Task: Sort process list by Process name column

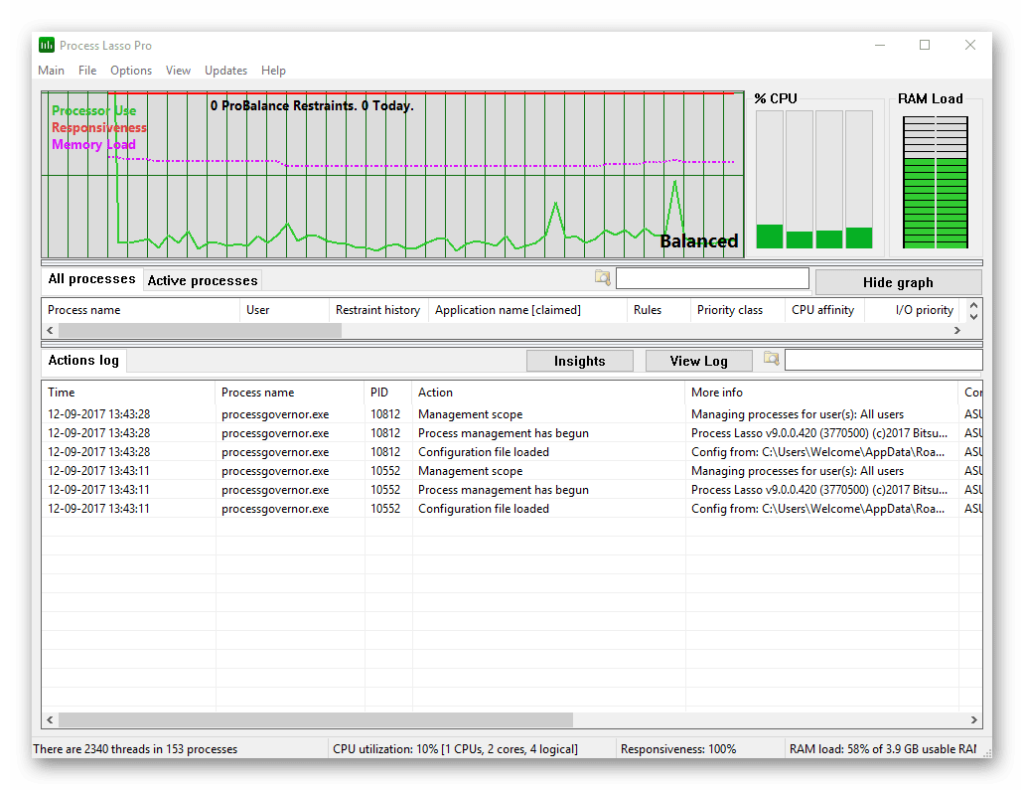Action: coord(140,310)
